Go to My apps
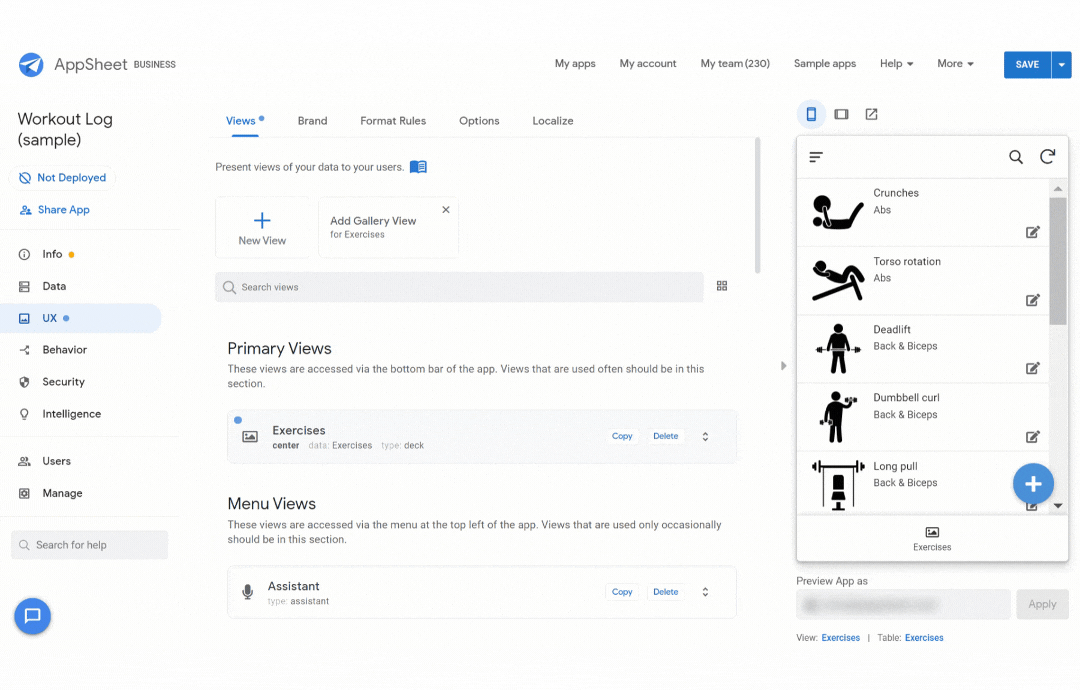The width and height of the screenshot is (1080, 690). [575, 63]
